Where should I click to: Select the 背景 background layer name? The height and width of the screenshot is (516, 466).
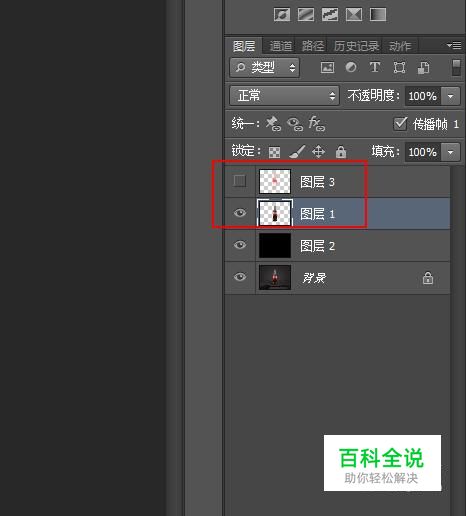click(314, 277)
